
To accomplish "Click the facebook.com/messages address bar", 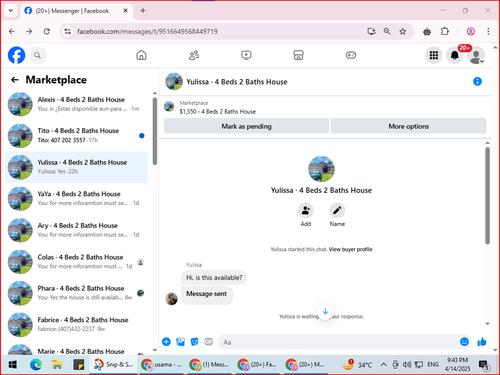I will (213, 31).
